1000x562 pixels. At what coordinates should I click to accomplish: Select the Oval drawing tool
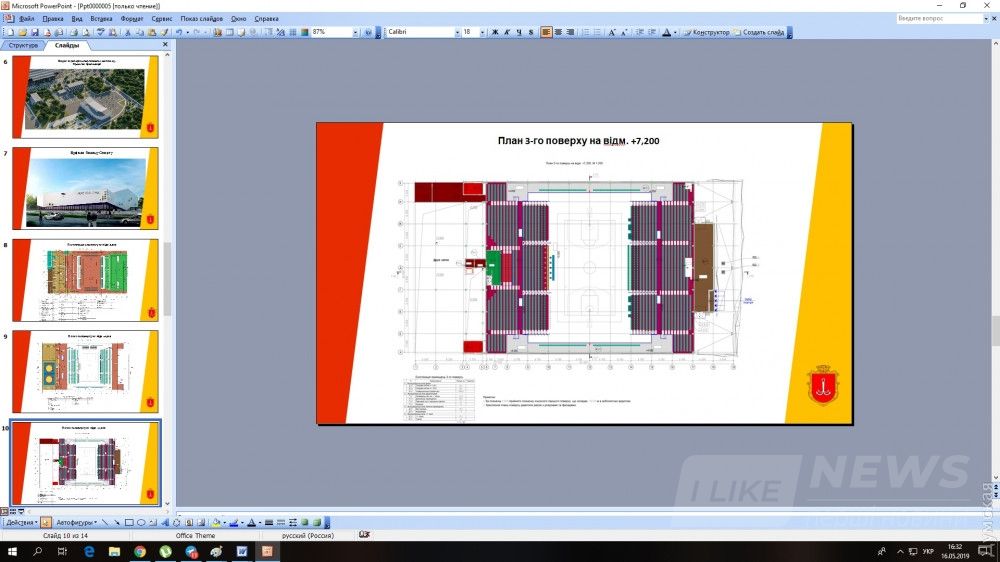point(141,522)
